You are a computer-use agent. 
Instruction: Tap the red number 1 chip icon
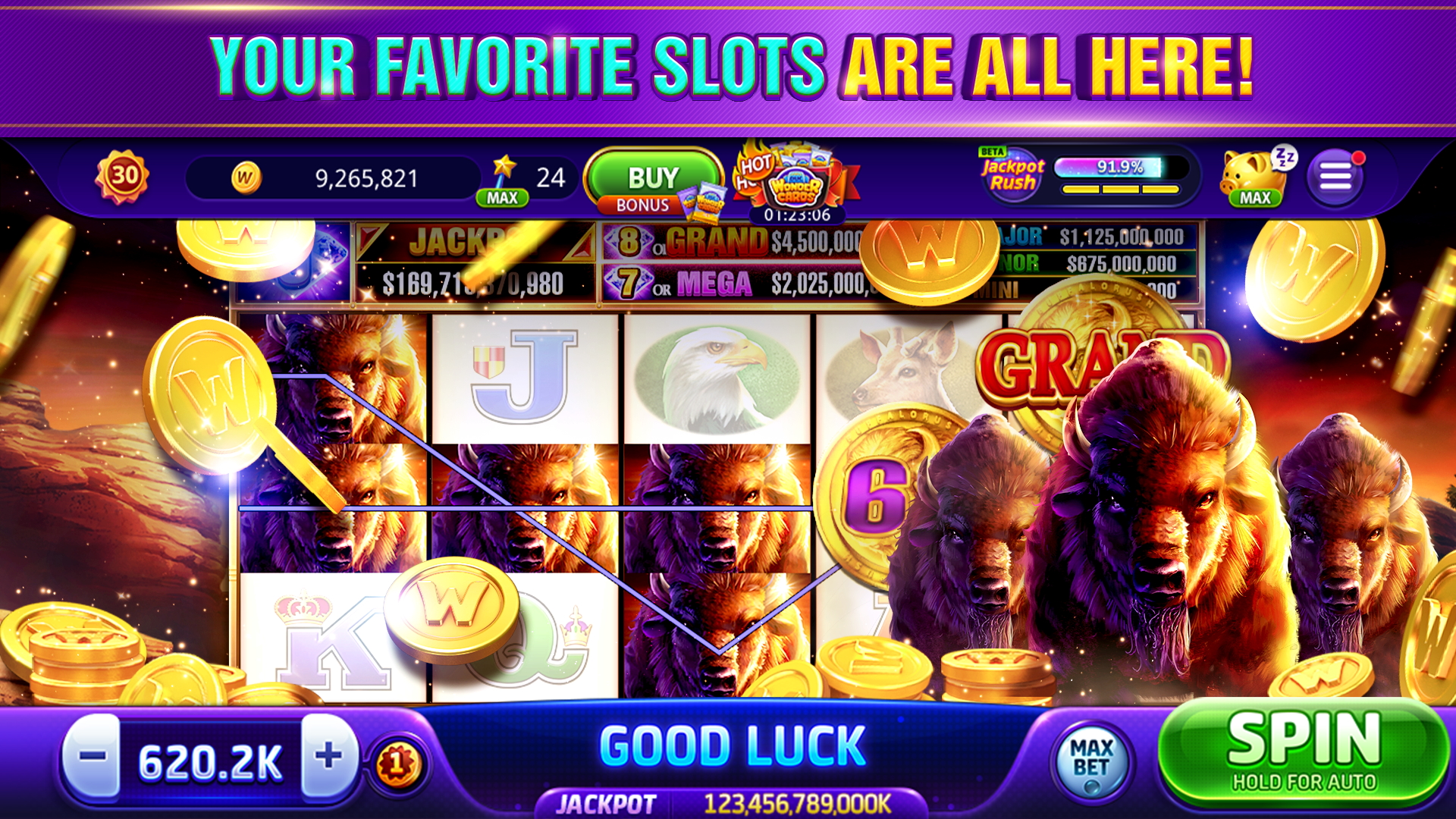pos(397,762)
